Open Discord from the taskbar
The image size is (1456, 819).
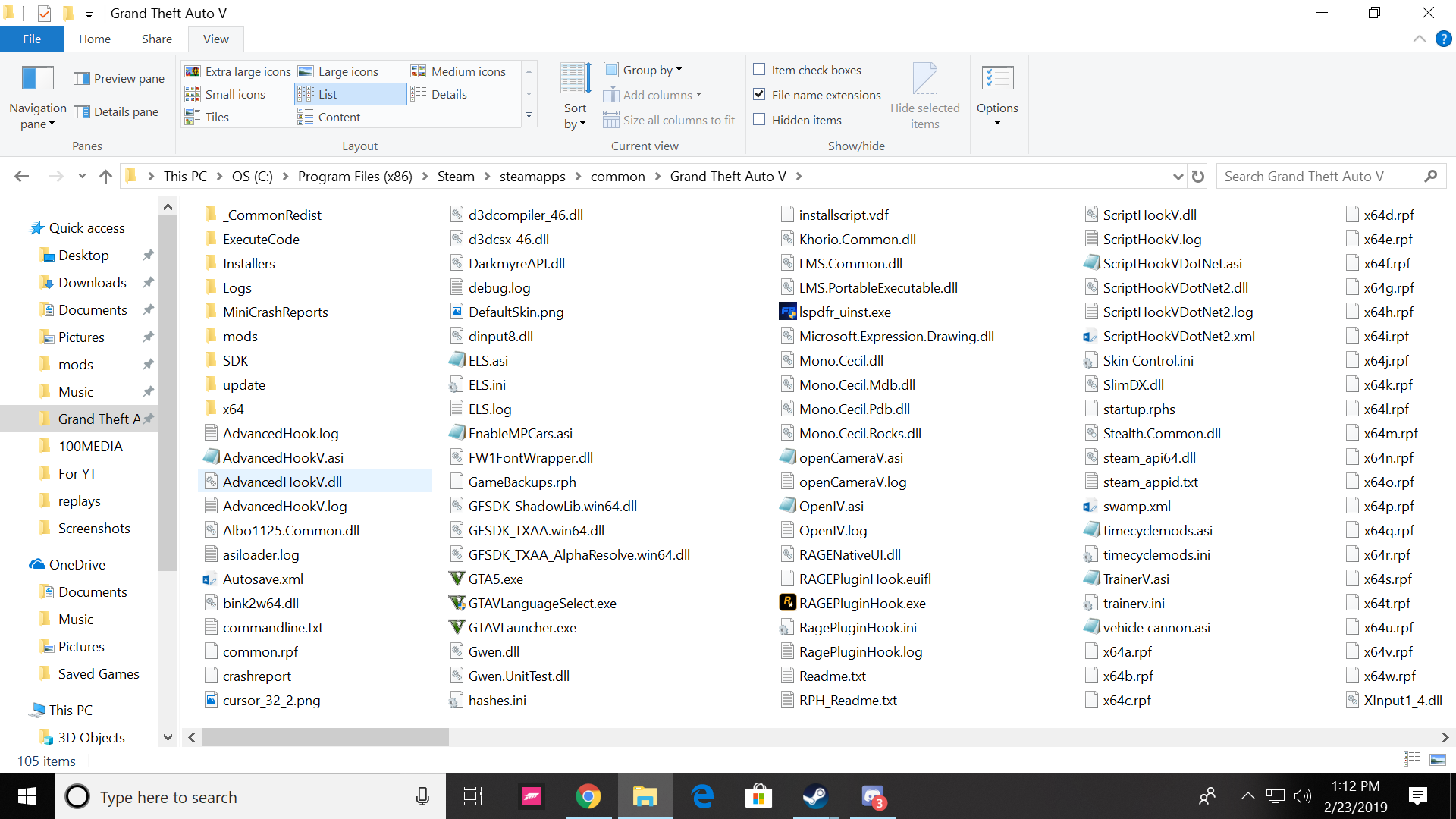873,796
